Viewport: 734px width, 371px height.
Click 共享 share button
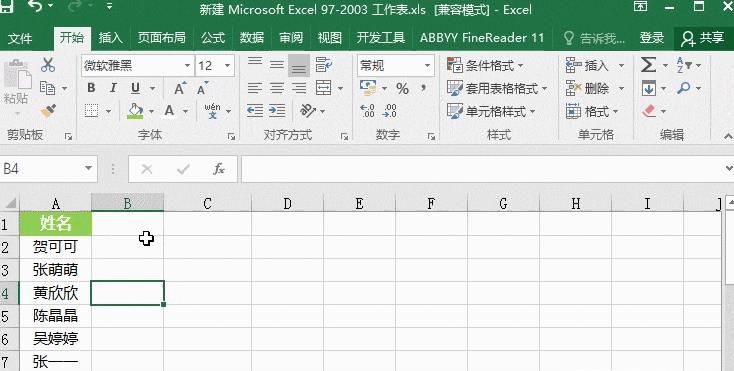702,38
